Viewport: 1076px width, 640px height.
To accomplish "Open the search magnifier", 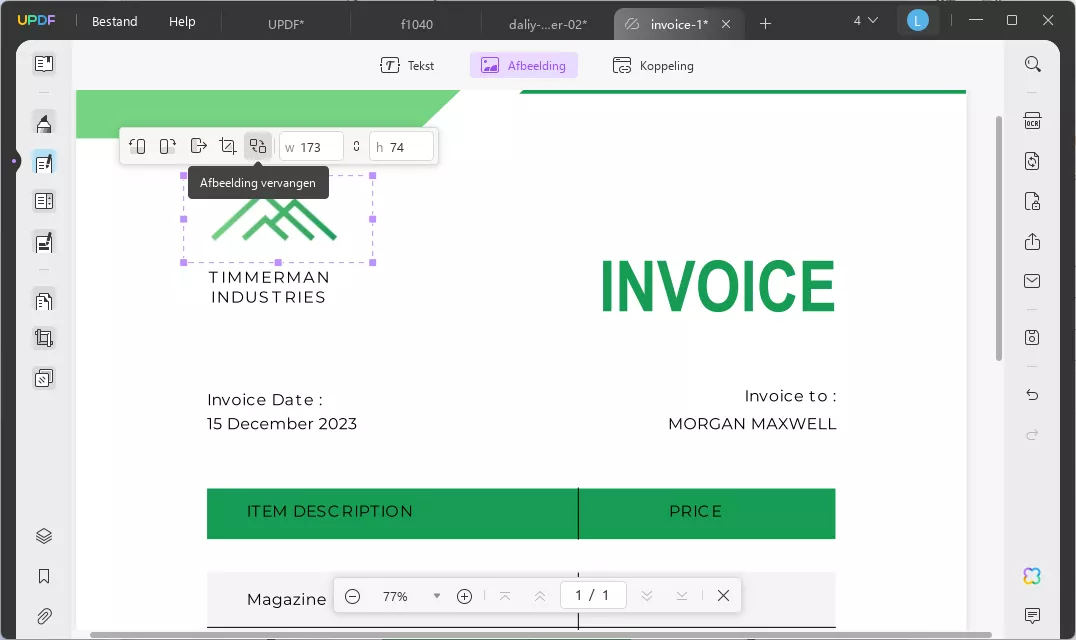I will 1033,64.
